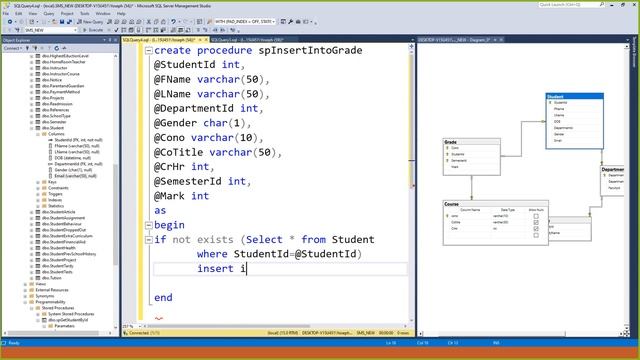Image resolution: width=640 pixels, height=360 pixels.
Task: Select dbo.PaymentMethod table in tree
Action: click(61, 92)
